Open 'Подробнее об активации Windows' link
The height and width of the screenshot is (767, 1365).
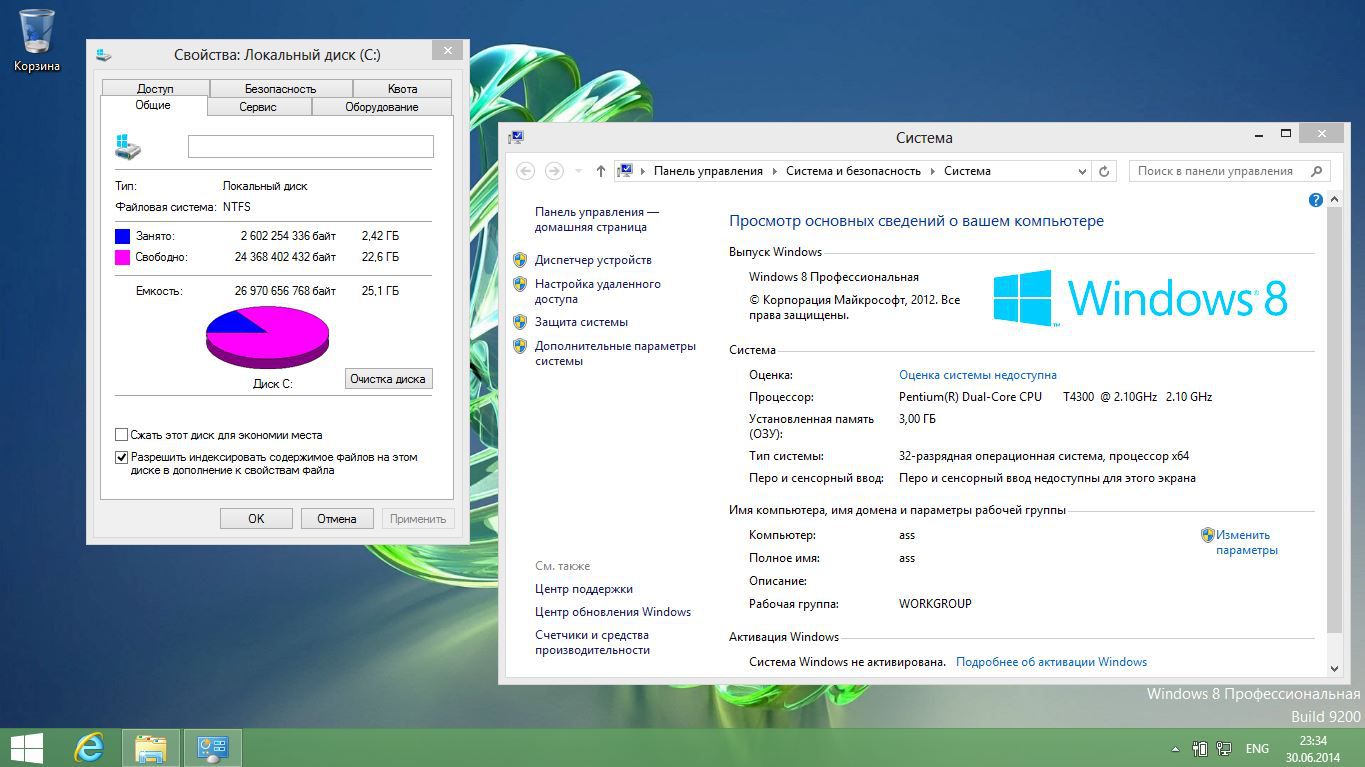(x=1051, y=662)
